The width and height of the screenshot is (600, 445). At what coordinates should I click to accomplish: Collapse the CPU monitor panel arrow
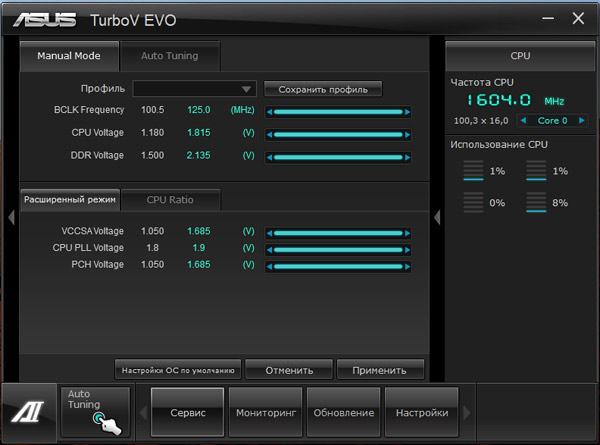click(437, 217)
